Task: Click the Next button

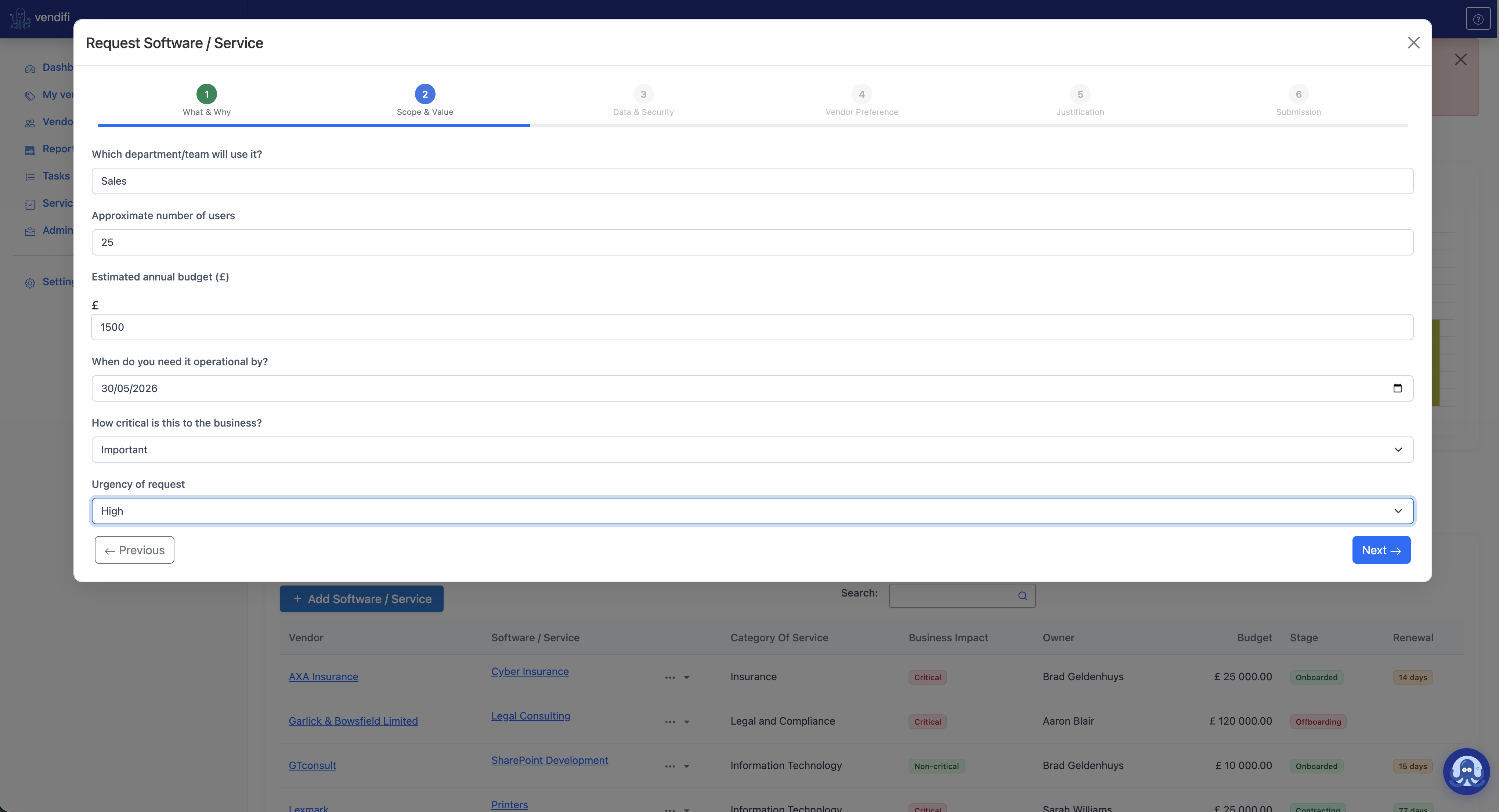Action: pos(1381,550)
